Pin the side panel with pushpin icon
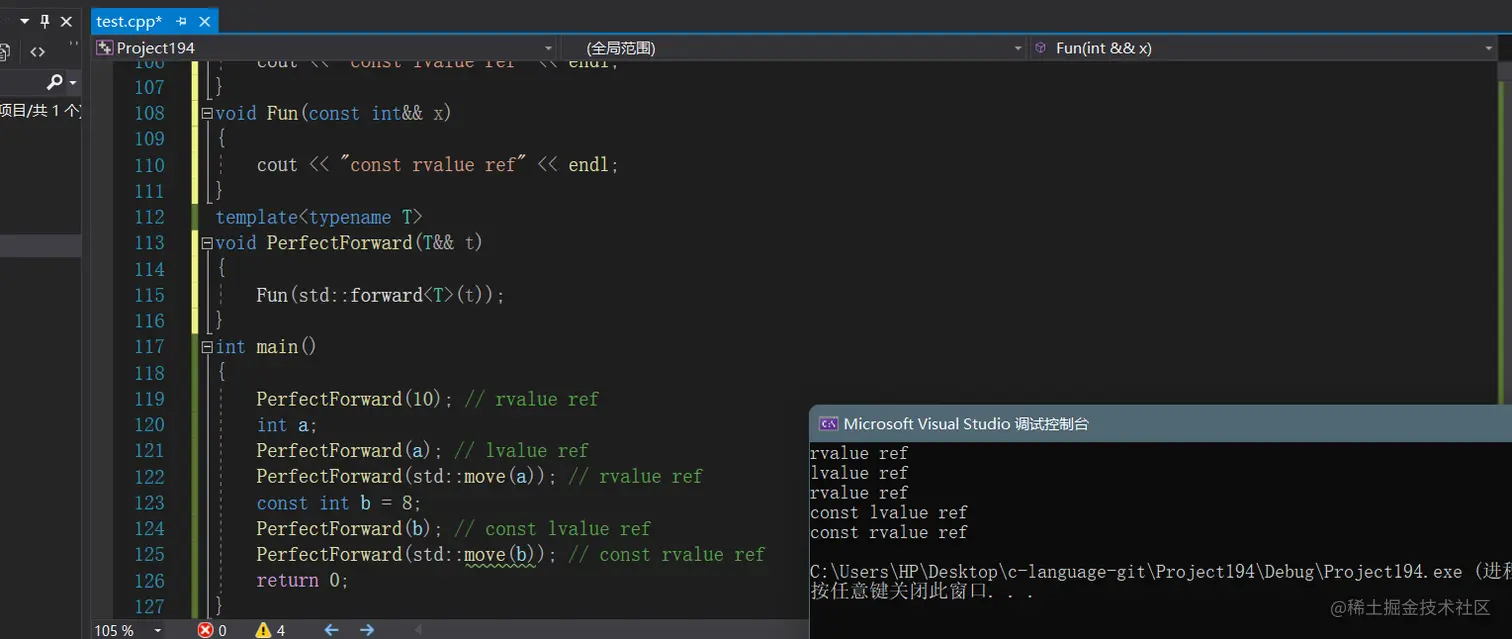This screenshot has width=1512, height=639. 45,21
